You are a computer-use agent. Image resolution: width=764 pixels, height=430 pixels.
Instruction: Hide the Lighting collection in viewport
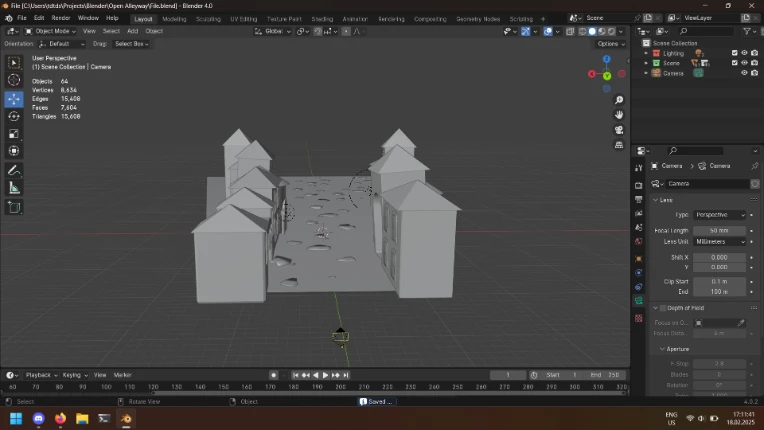[744, 53]
